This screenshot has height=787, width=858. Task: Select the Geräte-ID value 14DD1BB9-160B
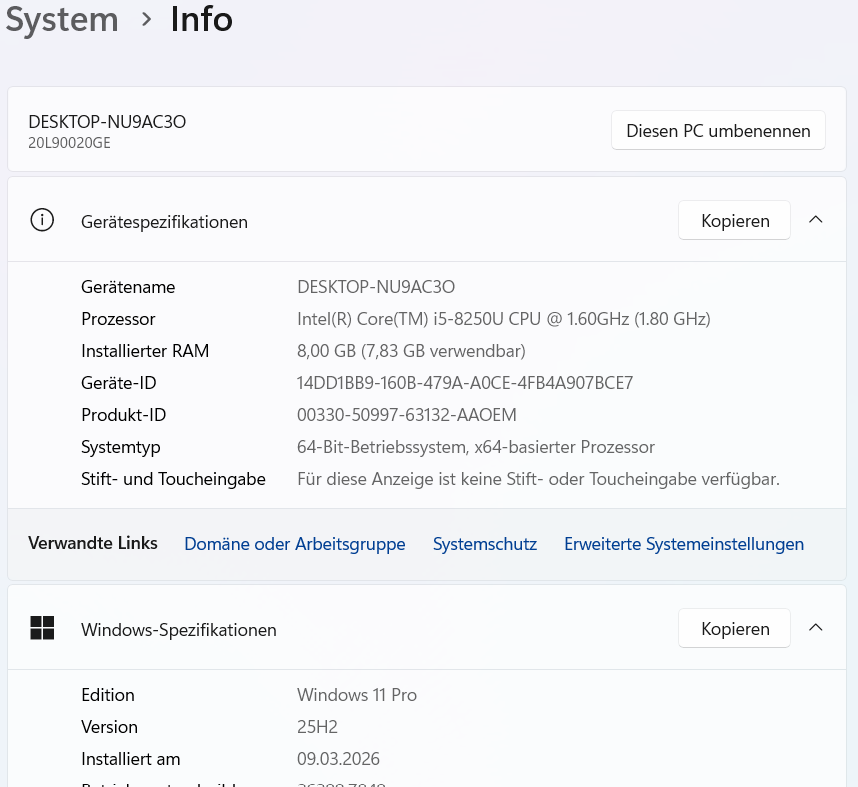point(465,383)
